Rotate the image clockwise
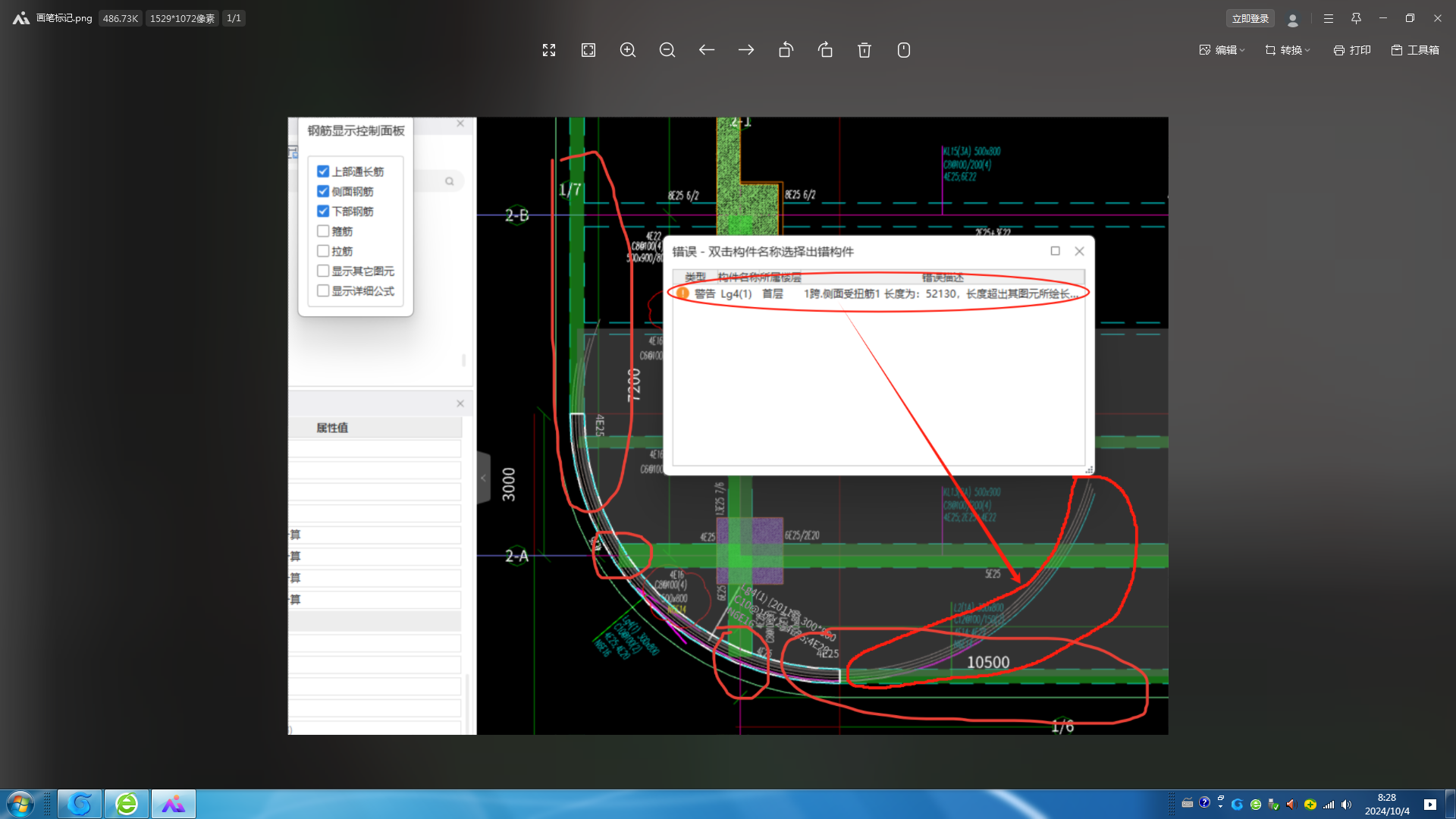Screen dimensions: 1456x819 tap(825, 50)
